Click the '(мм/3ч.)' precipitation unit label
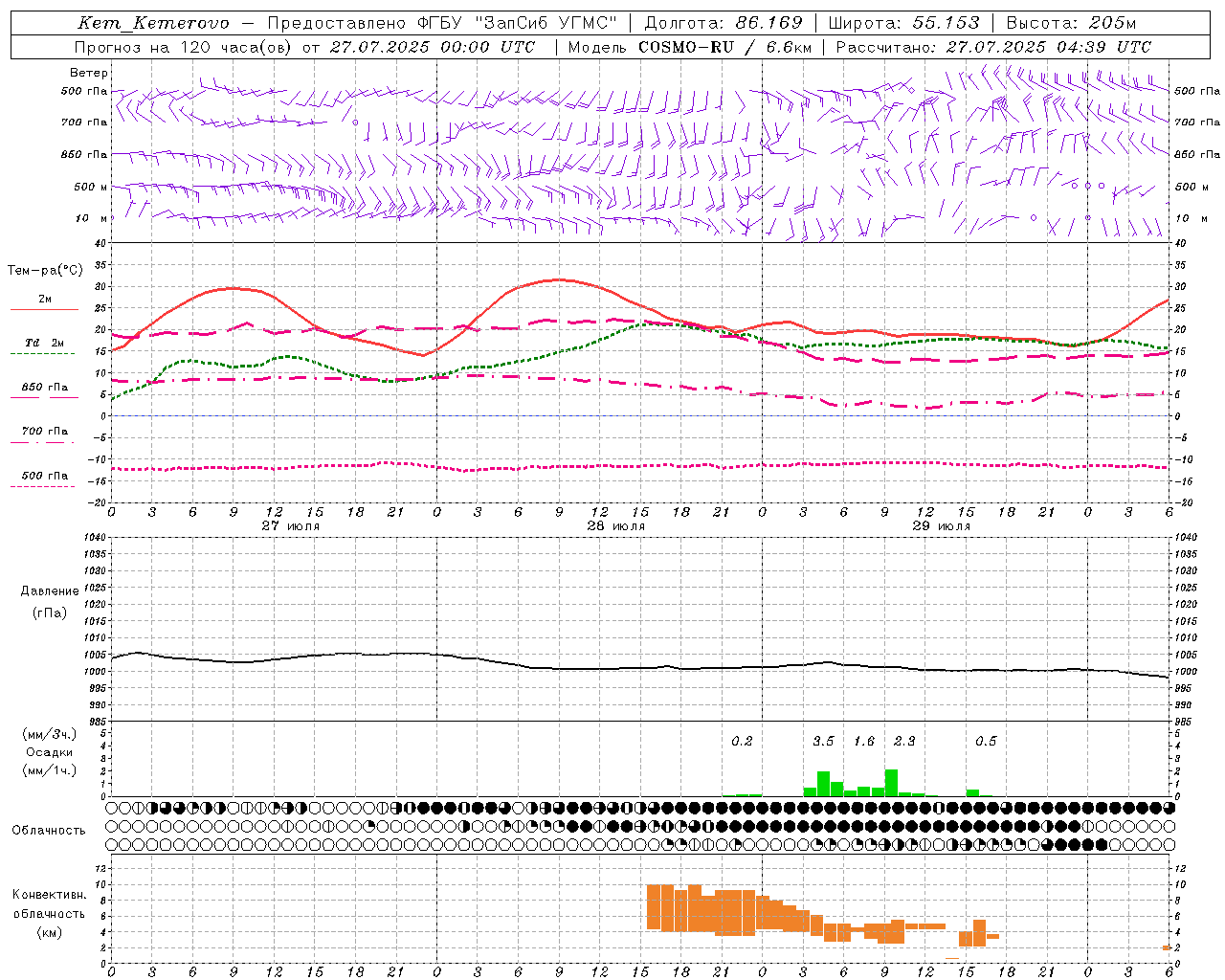The width and height of the screenshot is (1225, 980). tap(50, 734)
